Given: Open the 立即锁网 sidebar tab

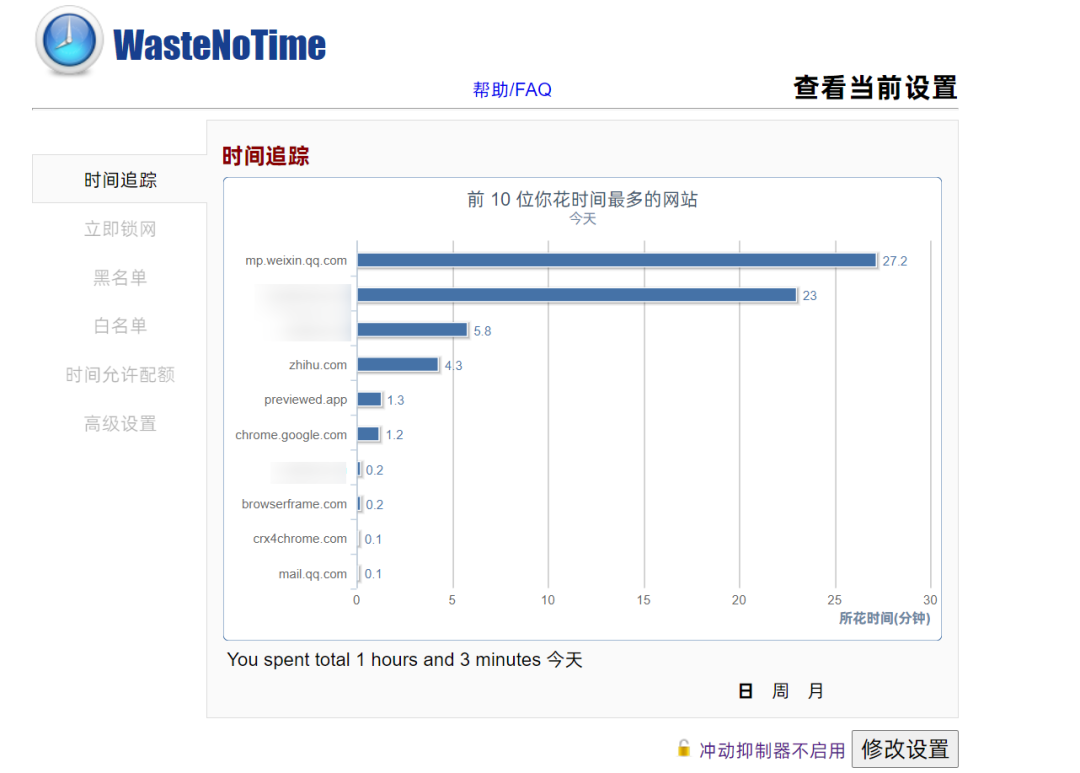Looking at the screenshot, I should tap(120, 229).
